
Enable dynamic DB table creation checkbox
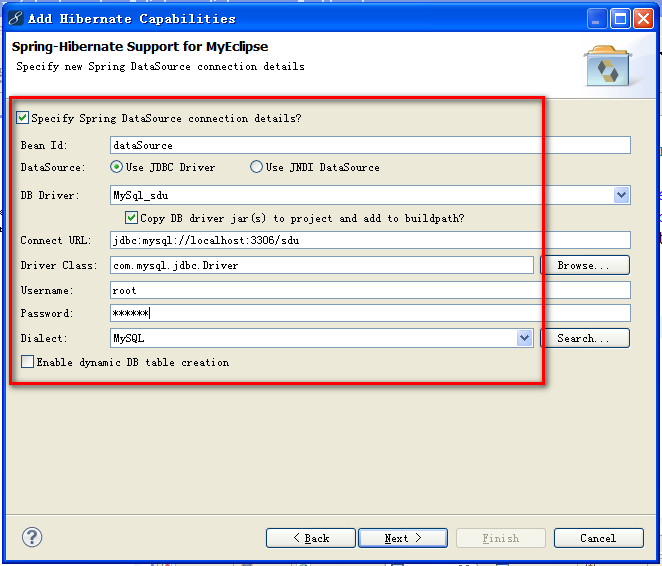coord(27,362)
